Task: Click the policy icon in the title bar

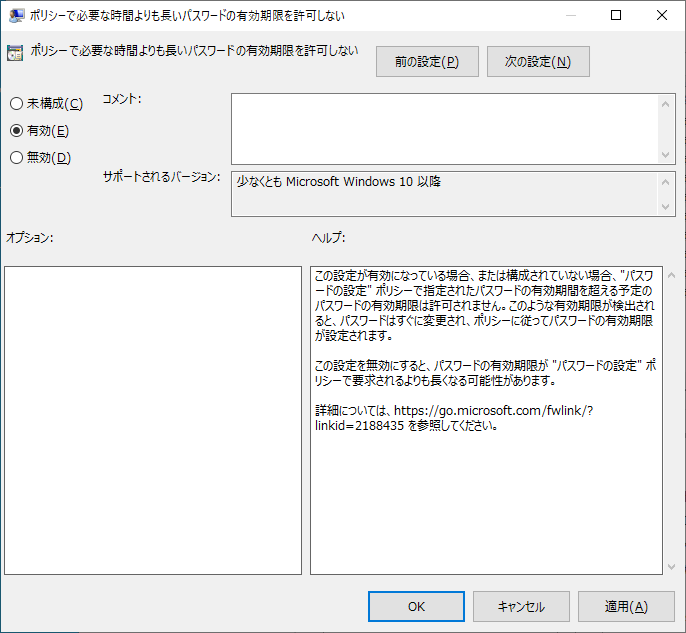Action: click(16, 16)
